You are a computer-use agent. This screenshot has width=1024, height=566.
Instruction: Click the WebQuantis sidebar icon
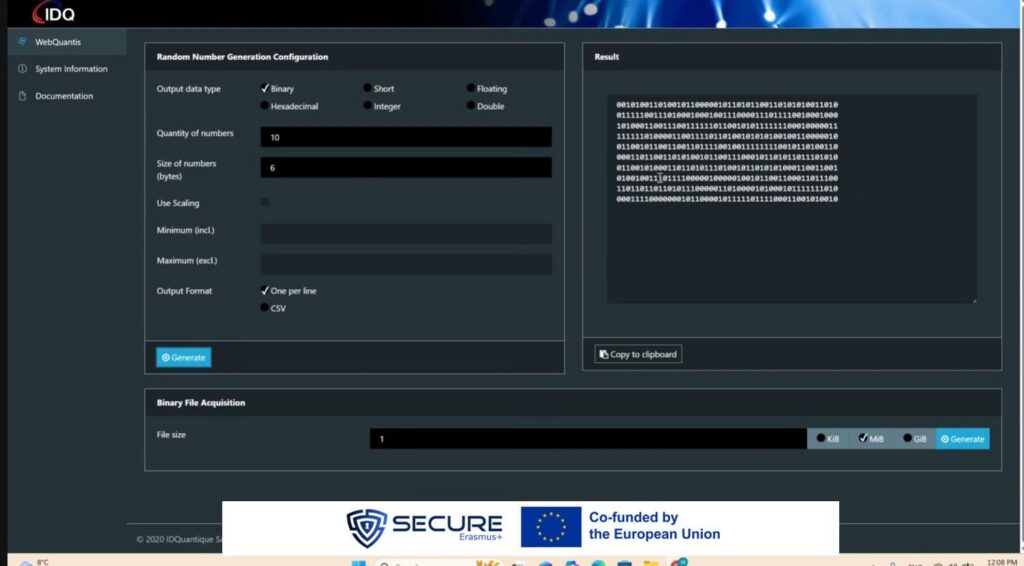22,42
